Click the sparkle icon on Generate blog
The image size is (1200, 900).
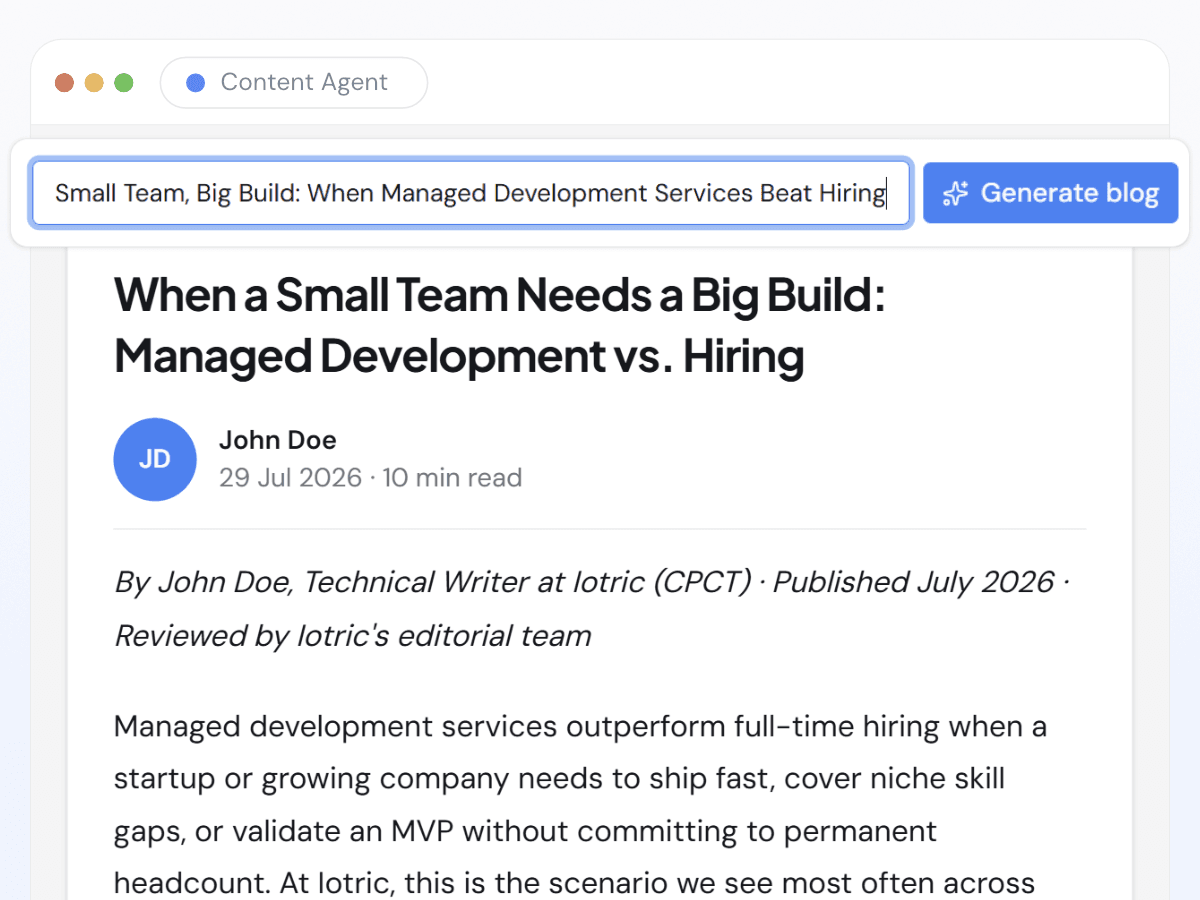click(956, 193)
